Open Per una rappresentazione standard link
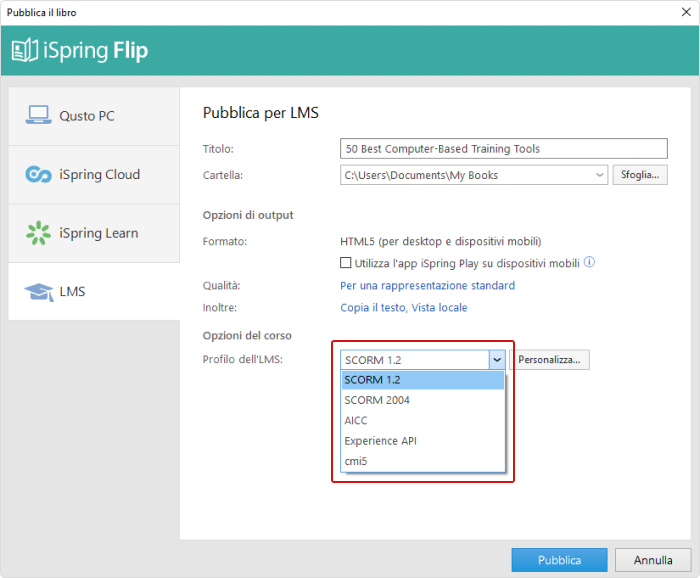Screen dimensions: 700x578 coord(427,285)
